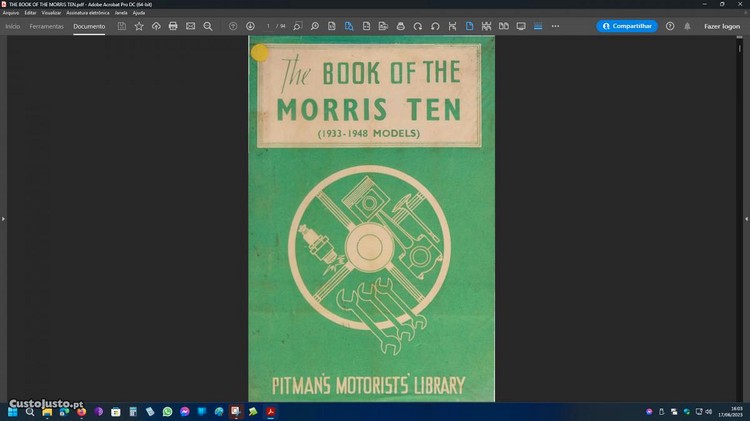Click the Save file icon
This screenshot has height=421, width=750.
click(x=122, y=26)
